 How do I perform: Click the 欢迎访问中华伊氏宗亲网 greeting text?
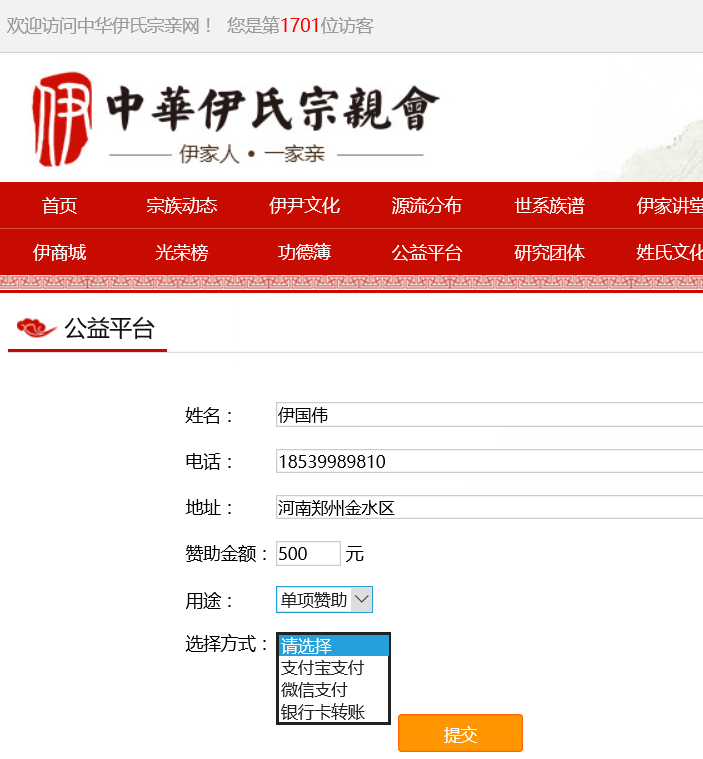[109, 26]
